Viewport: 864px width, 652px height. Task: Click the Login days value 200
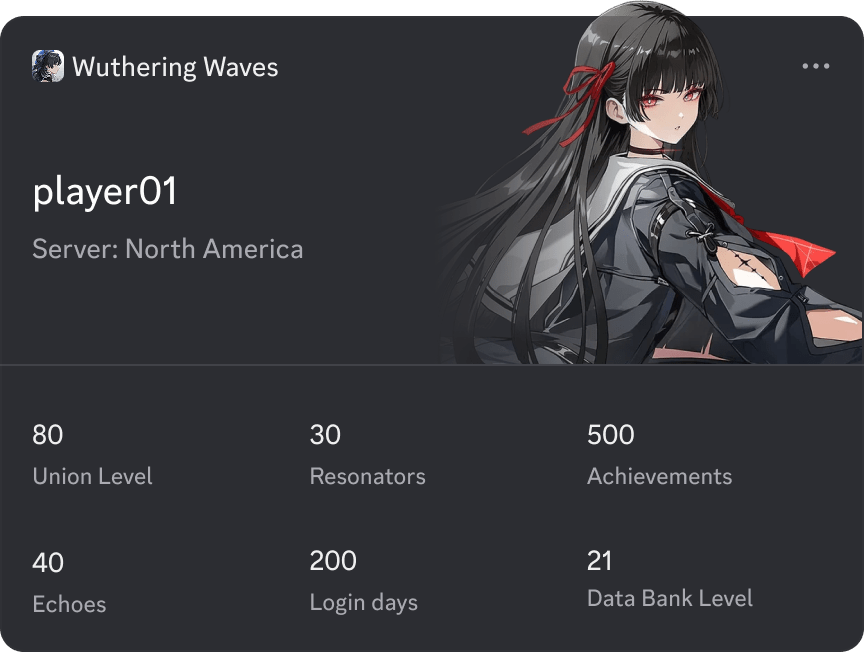pyautogui.click(x=333, y=561)
